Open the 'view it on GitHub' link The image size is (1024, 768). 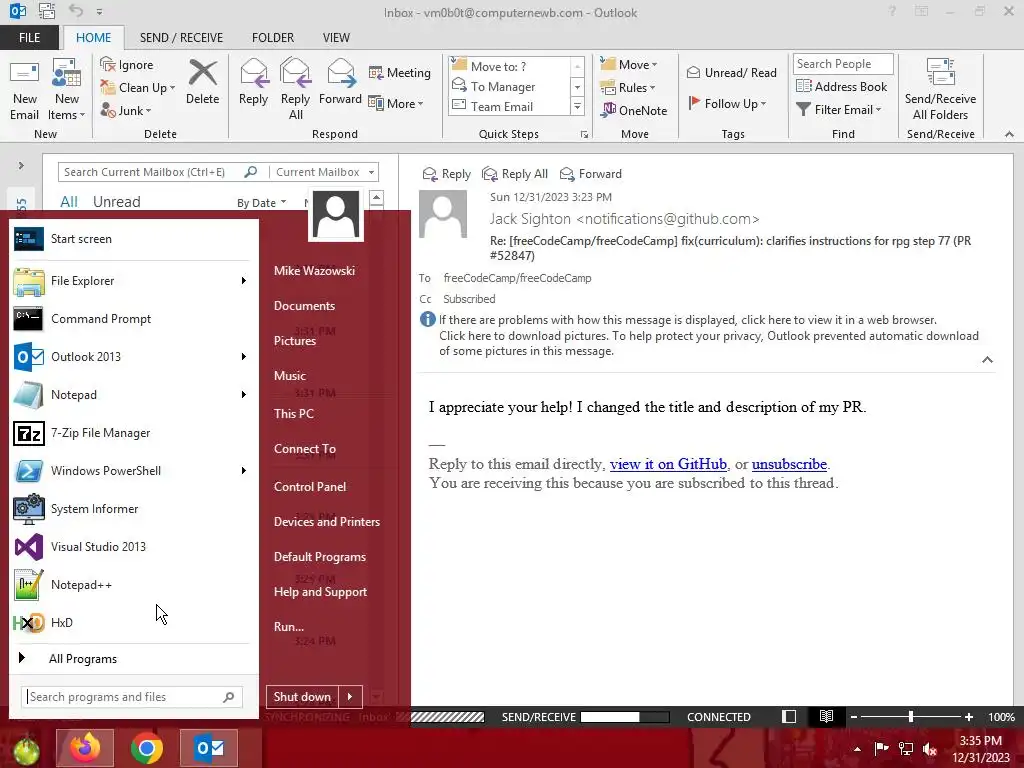tap(668, 464)
